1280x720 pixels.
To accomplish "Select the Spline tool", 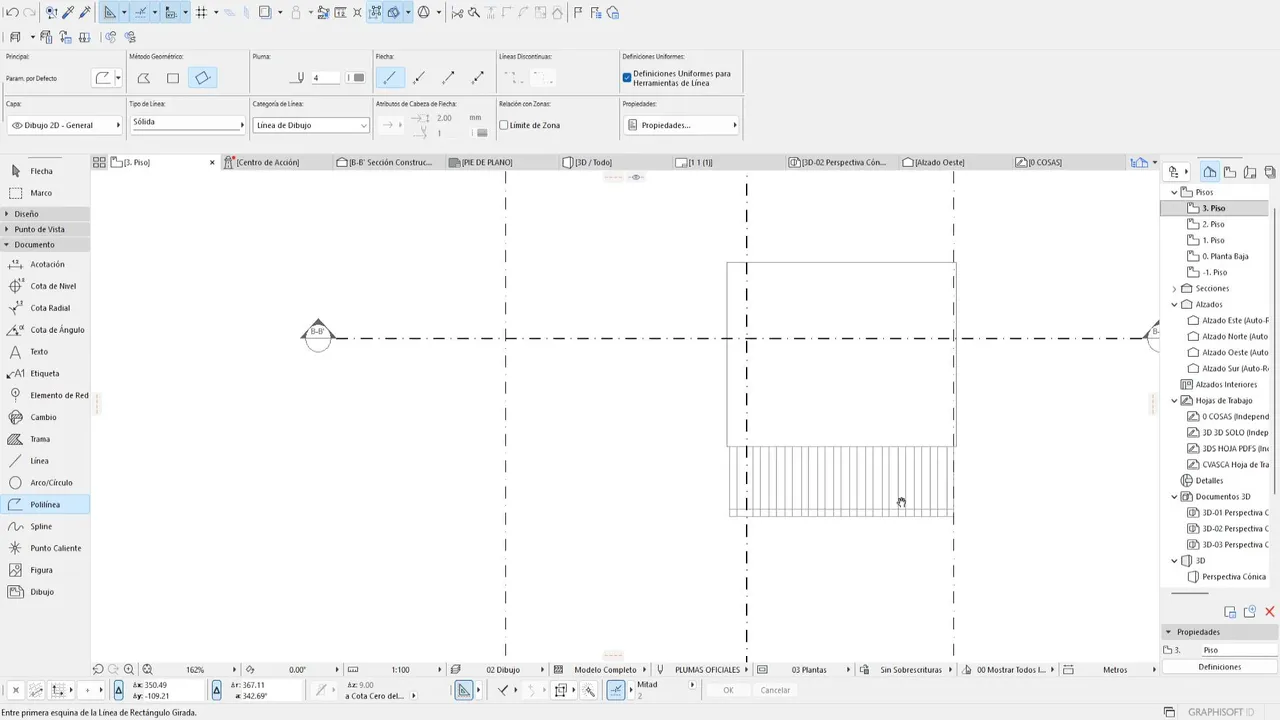I will [x=45, y=526].
